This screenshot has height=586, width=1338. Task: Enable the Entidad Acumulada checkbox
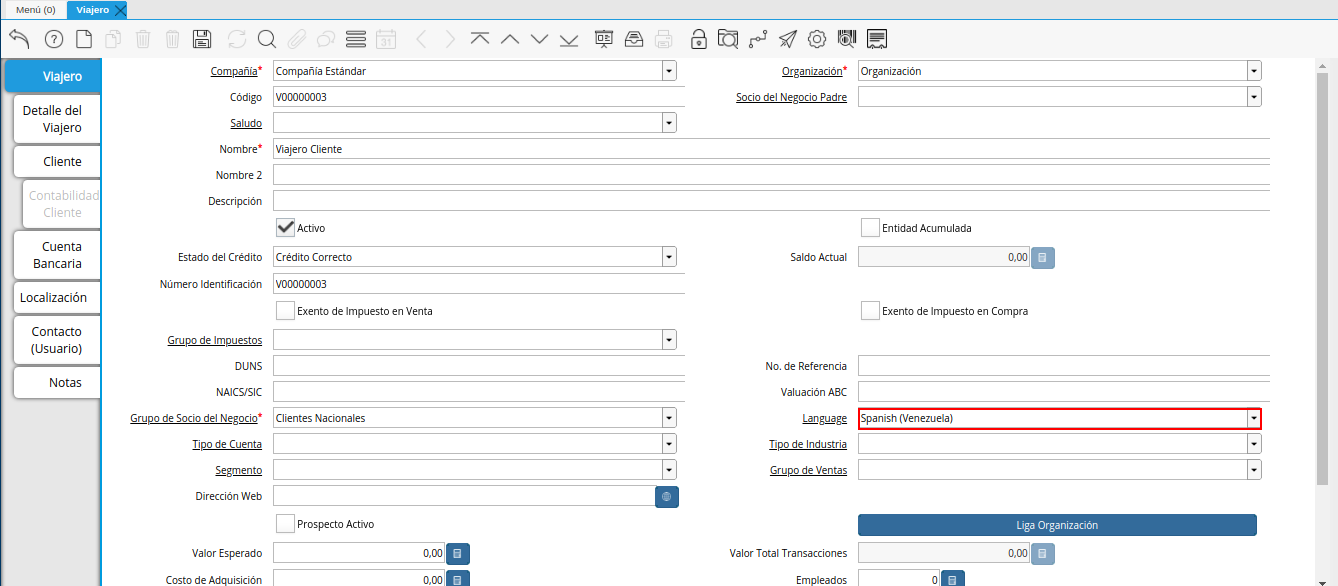(x=870, y=227)
